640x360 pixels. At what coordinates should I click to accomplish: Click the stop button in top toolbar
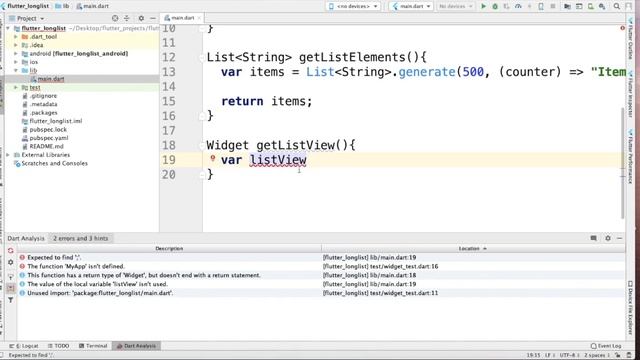point(553,6)
